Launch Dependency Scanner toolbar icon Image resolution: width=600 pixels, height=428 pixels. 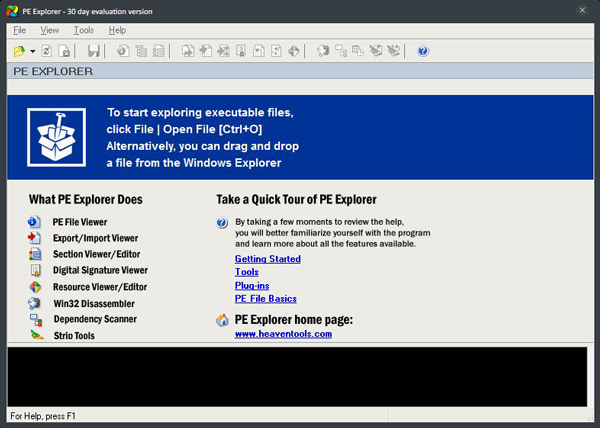(341, 51)
